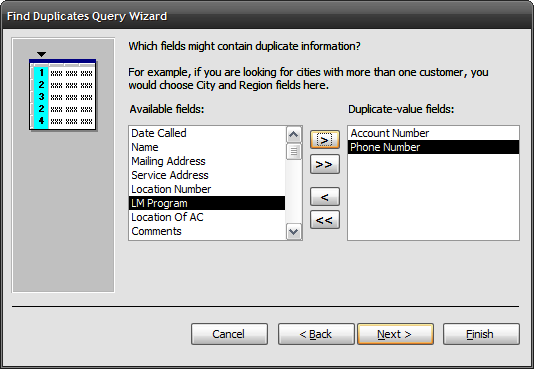This screenshot has height=369, width=534.
Task: Click the single left arrow remove-field button
Action: pos(325,196)
